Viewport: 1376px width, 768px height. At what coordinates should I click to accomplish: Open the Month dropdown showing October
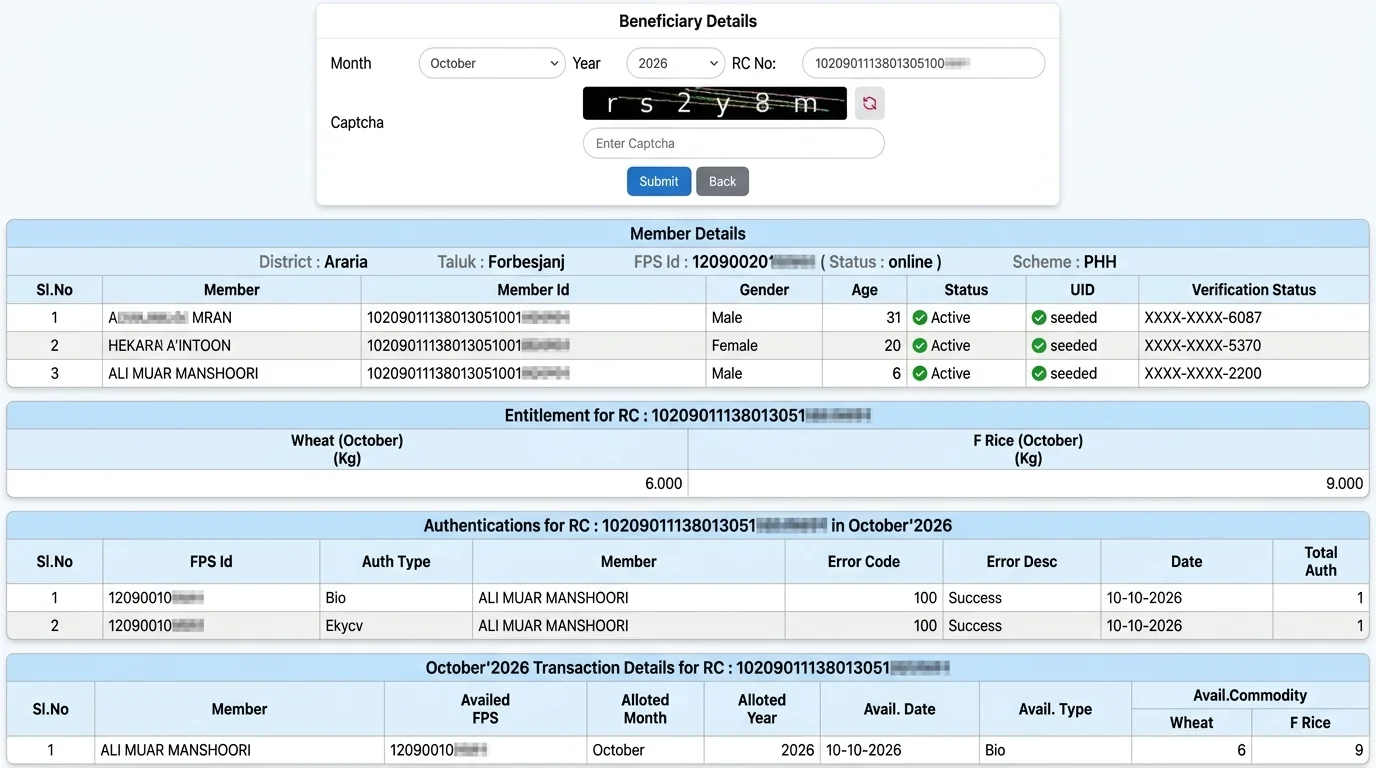point(492,63)
